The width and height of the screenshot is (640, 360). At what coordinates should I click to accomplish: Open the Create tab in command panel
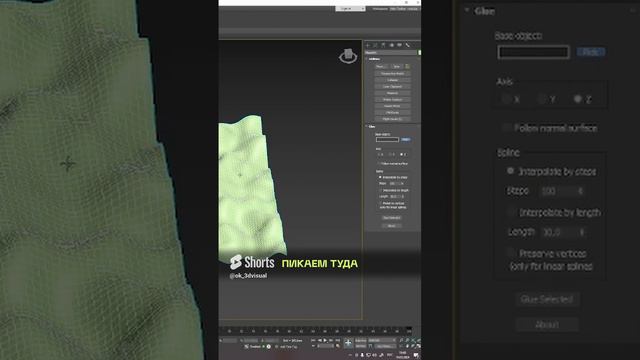[368, 45]
